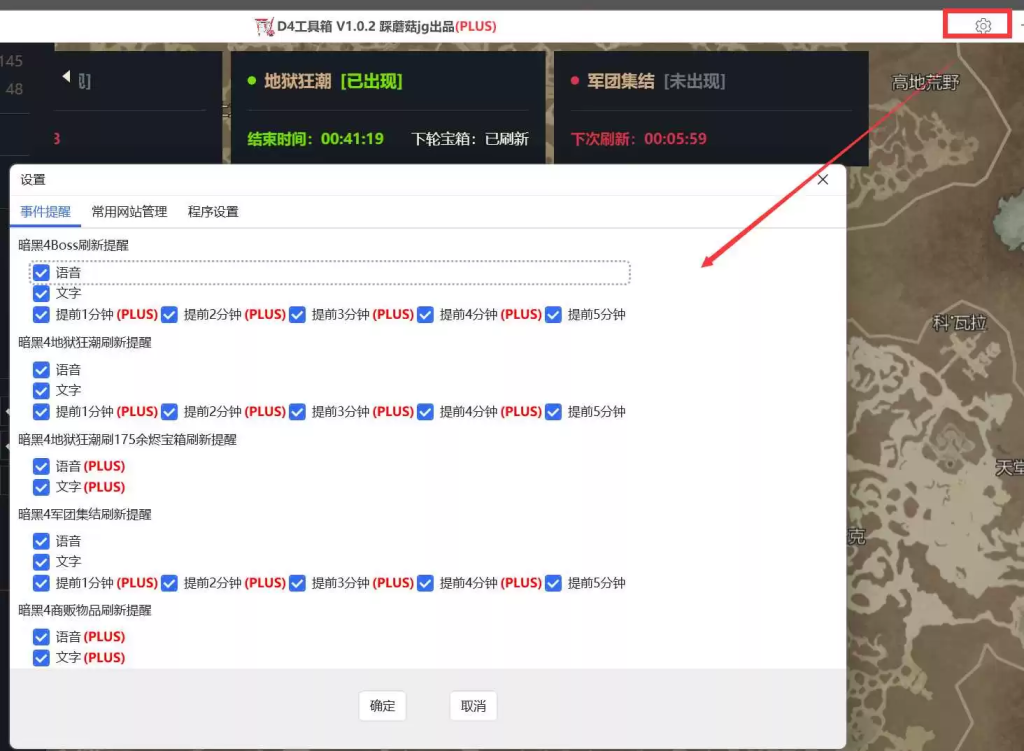Click 暗黑4军团集结刷新提醒 section heading
The image size is (1024, 751).
85,515
